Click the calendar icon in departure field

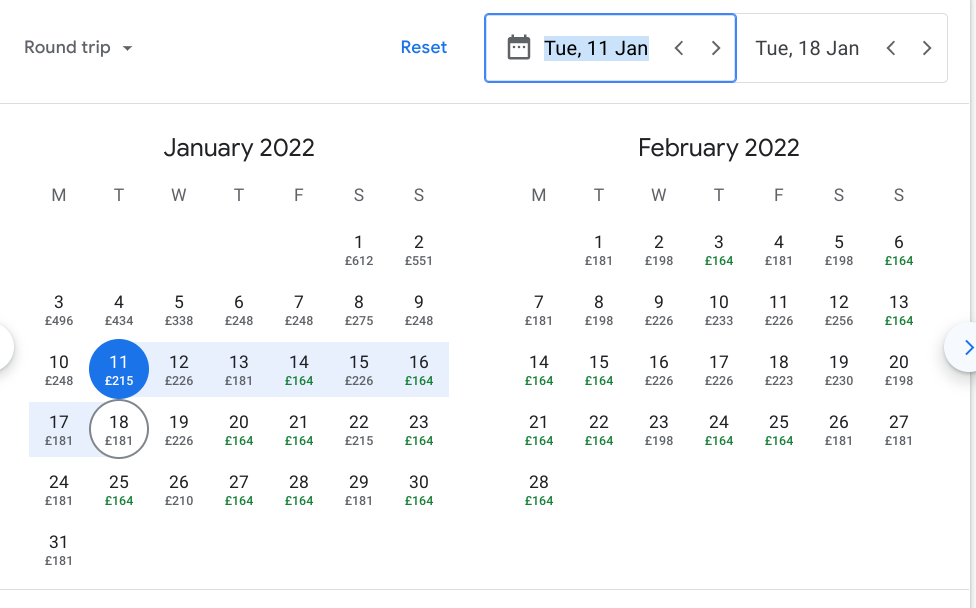pos(518,47)
